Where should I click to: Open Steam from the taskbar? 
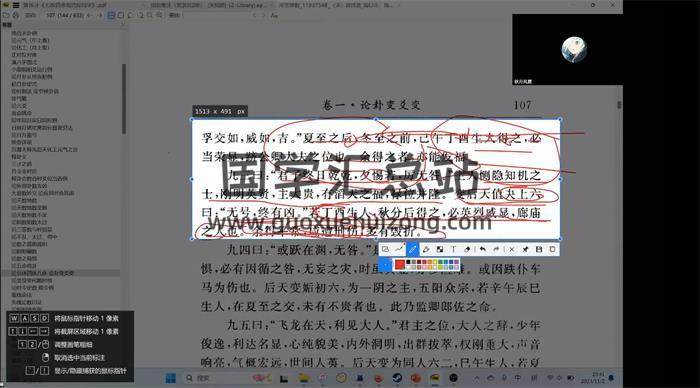point(397,378)
